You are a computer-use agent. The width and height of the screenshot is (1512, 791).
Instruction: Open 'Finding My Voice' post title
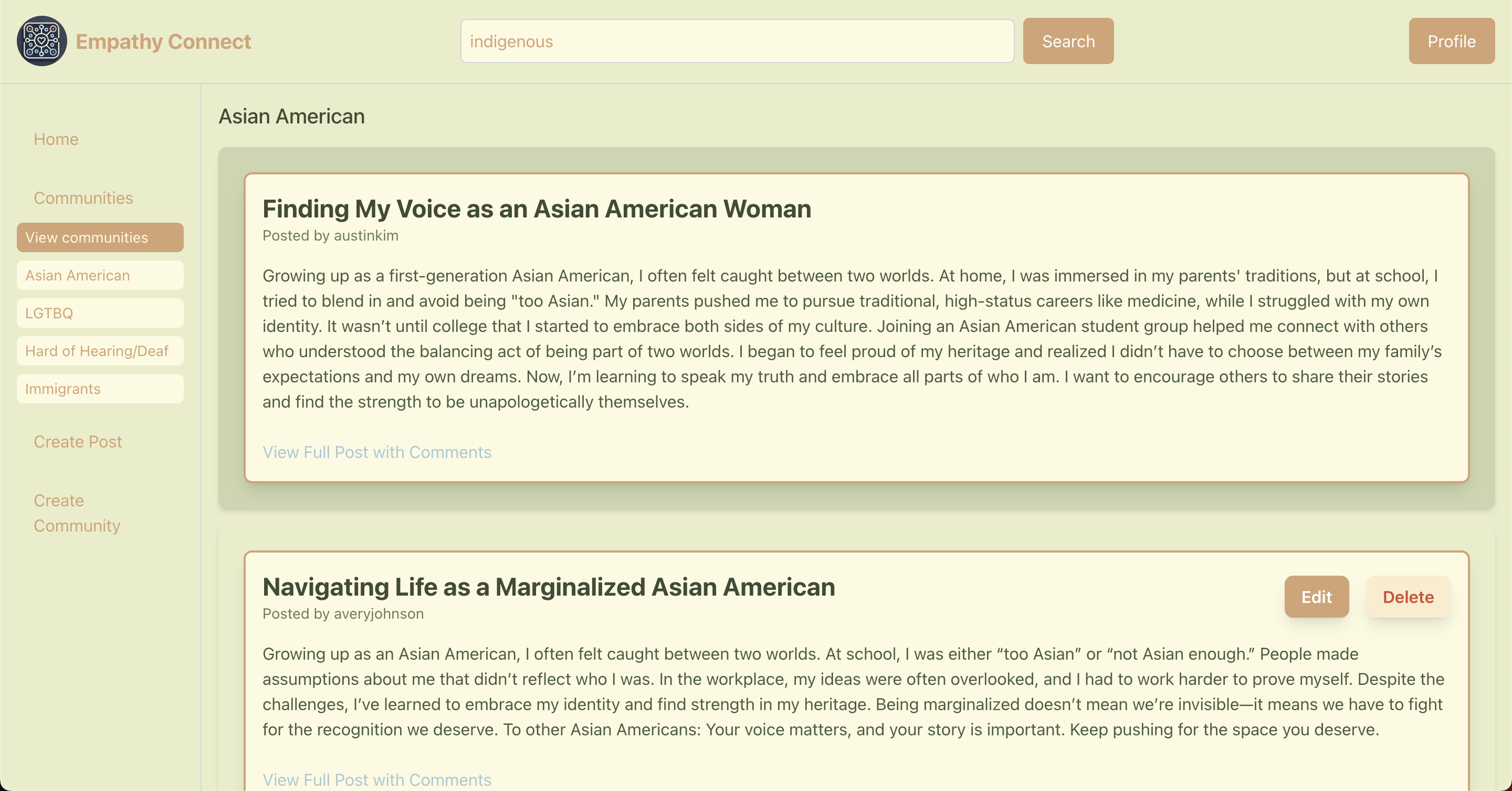(x=537, y=209)
